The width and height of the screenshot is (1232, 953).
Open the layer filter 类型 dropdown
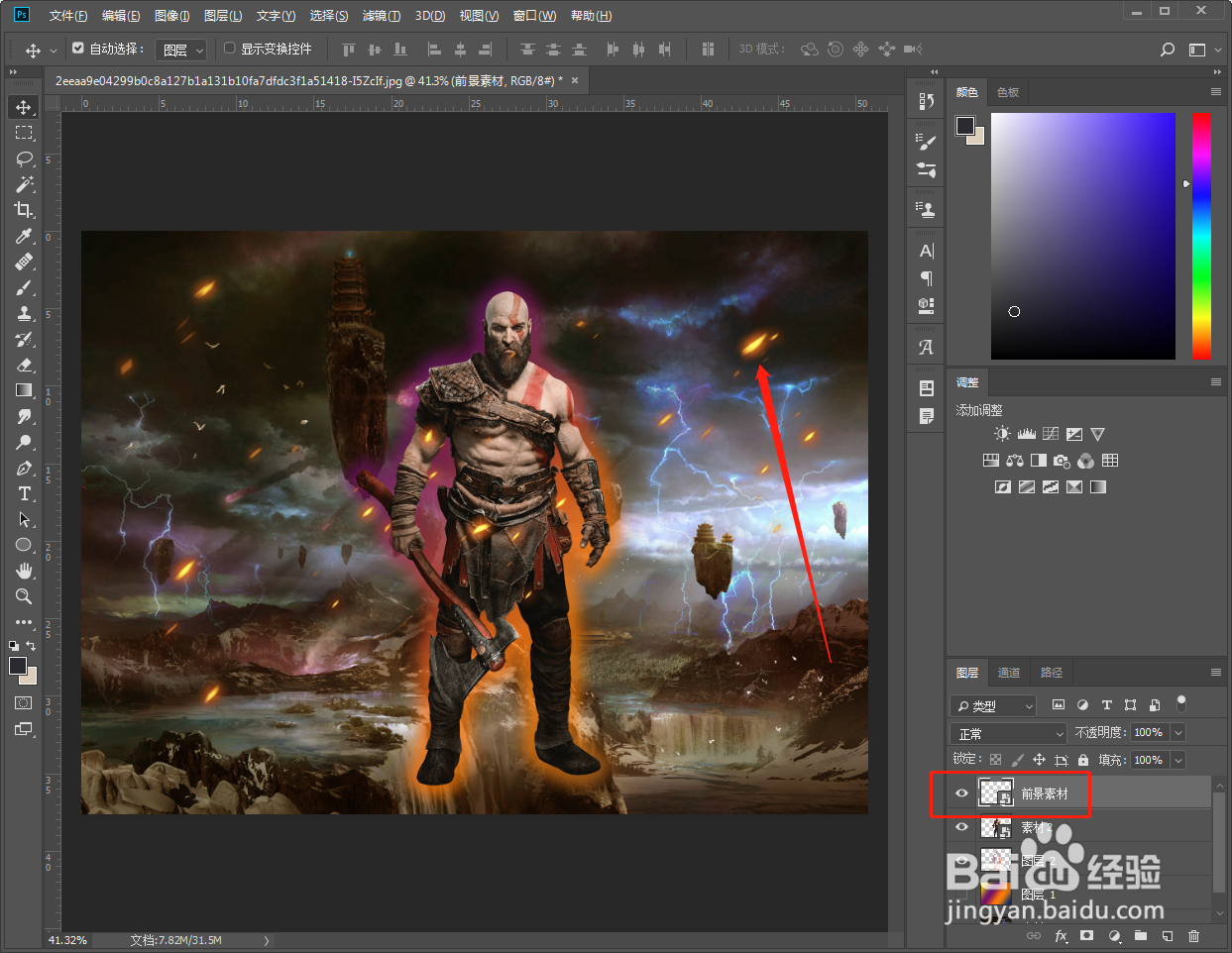pos(993,705)
